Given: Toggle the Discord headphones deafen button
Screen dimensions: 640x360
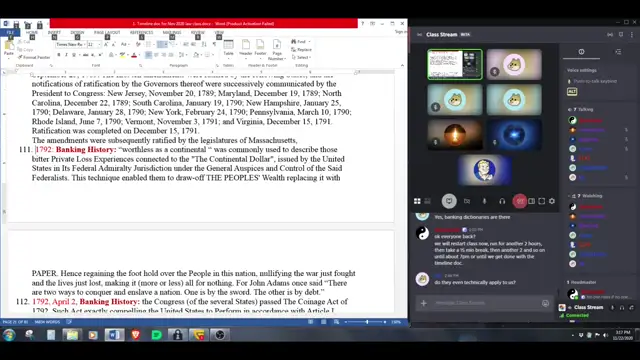Looking at the screenshot, I should pyautogui.click(x=502, y=201).
